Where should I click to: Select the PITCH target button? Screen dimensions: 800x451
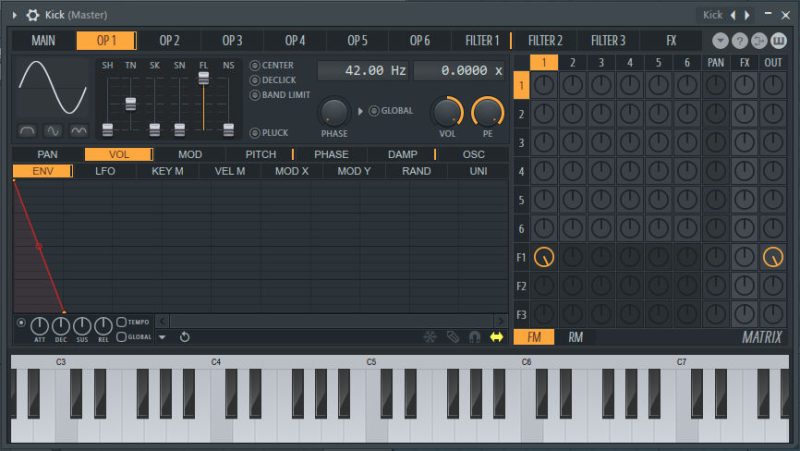click(260, 154)
